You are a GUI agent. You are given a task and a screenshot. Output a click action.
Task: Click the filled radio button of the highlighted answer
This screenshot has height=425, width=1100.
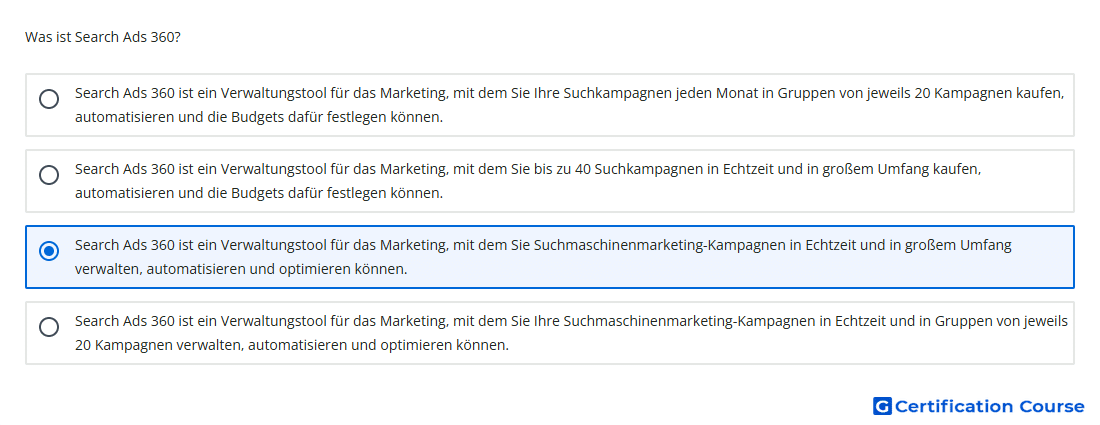tap(49, 250)
